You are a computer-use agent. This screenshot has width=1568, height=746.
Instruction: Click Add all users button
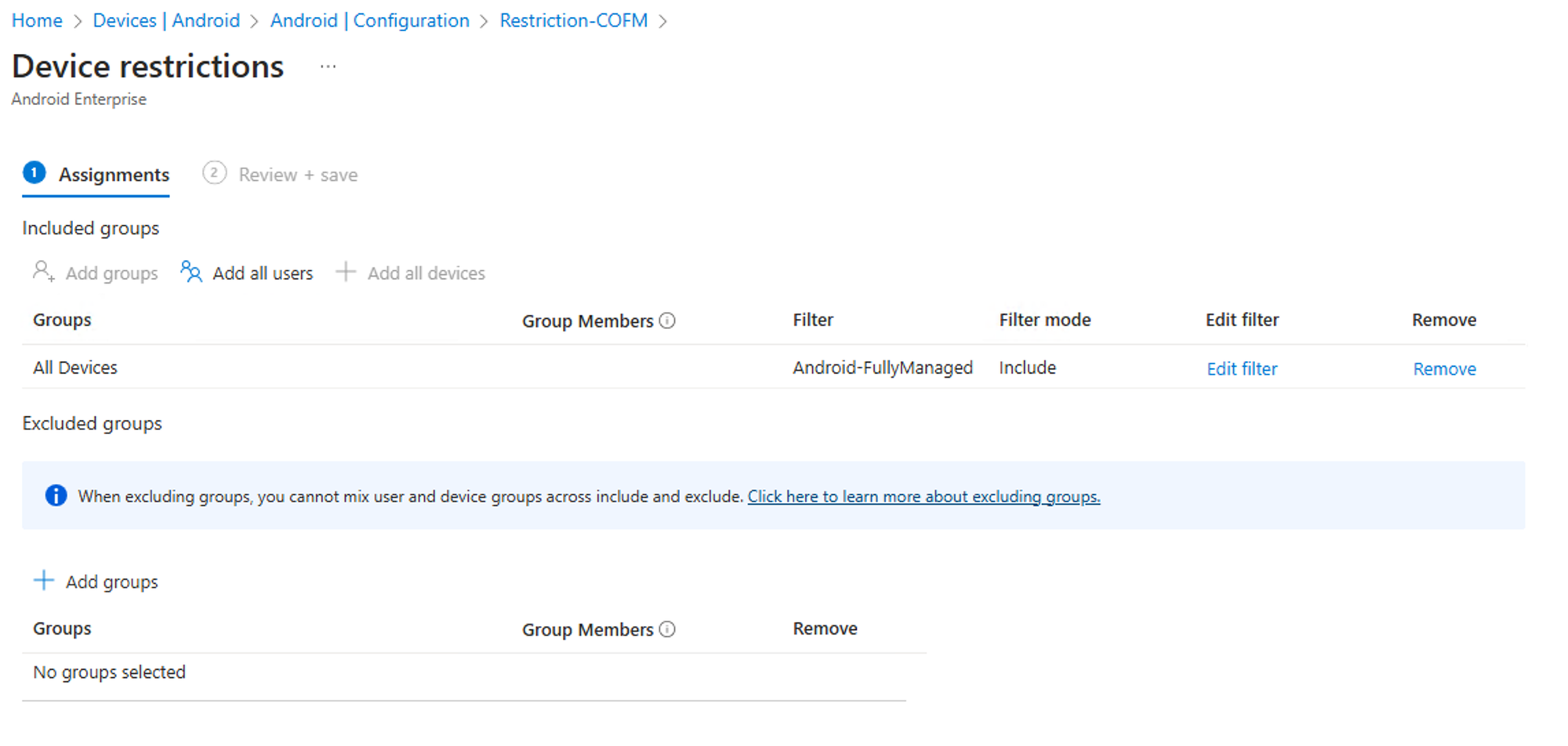246,273
